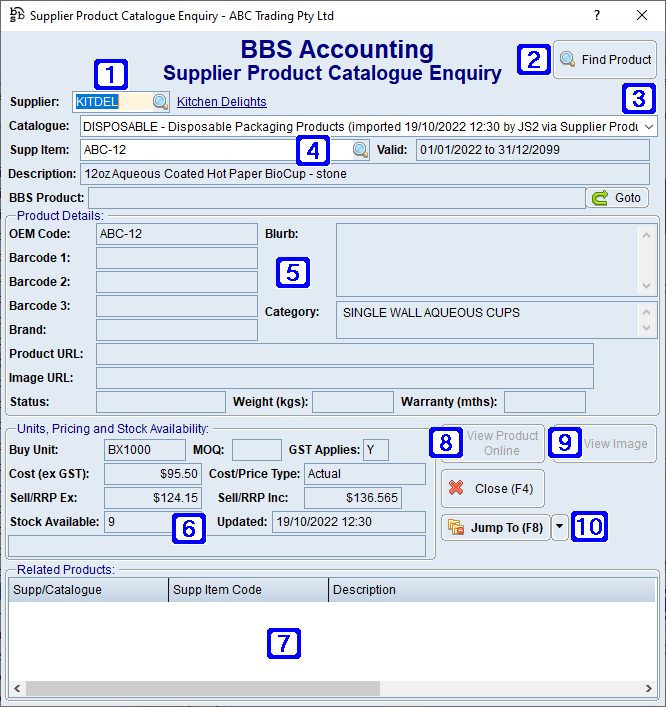
Task: Click the Buy Unit field showing BX1000
Action: click(x=145, y=450)
